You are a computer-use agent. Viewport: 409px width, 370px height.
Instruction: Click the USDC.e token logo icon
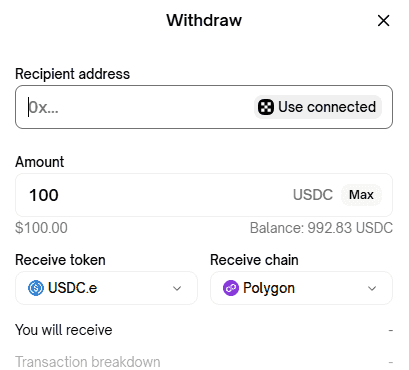pyautogui.click(x=36, y=288)
